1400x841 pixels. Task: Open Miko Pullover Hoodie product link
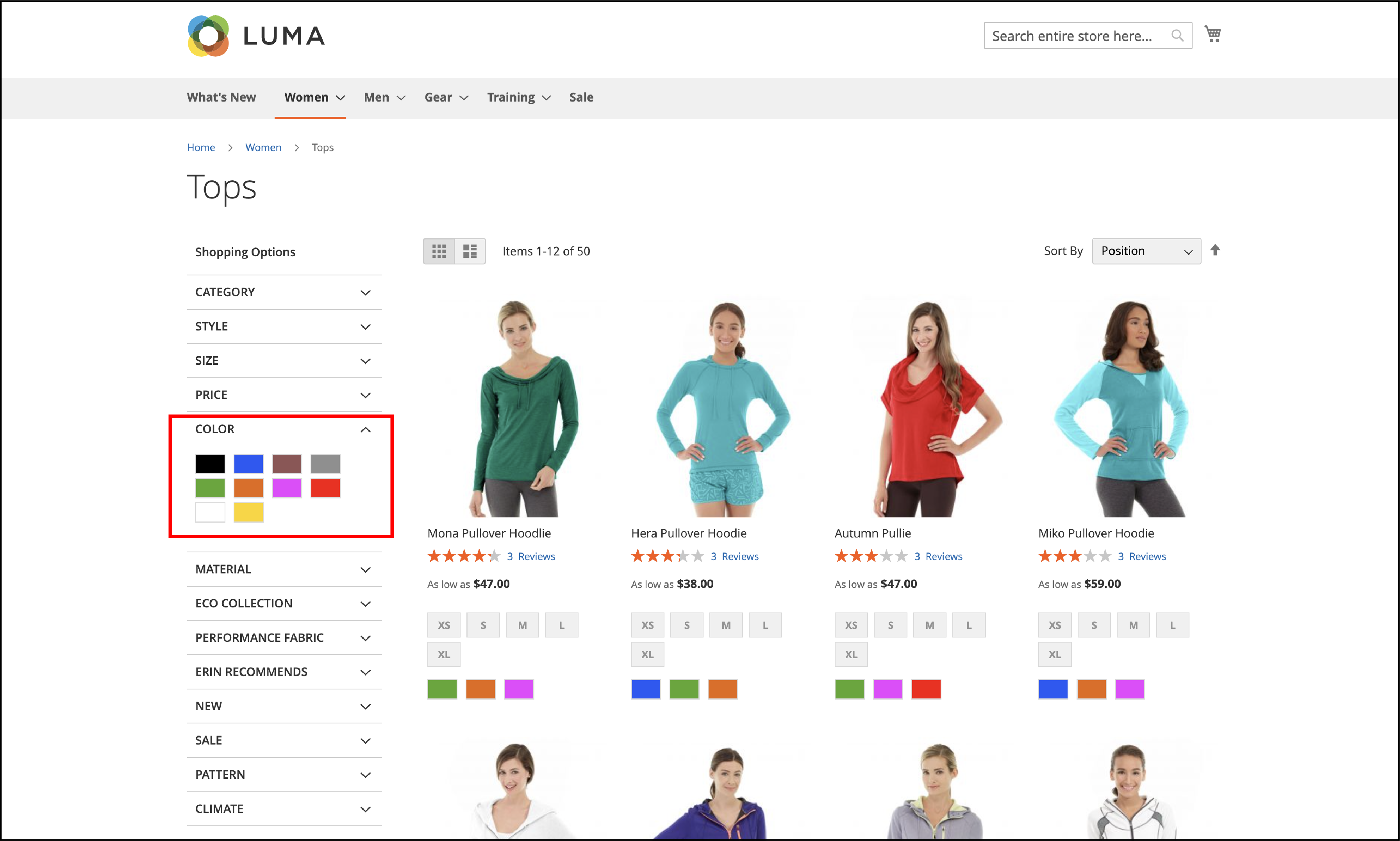(x=1096, y=533)
